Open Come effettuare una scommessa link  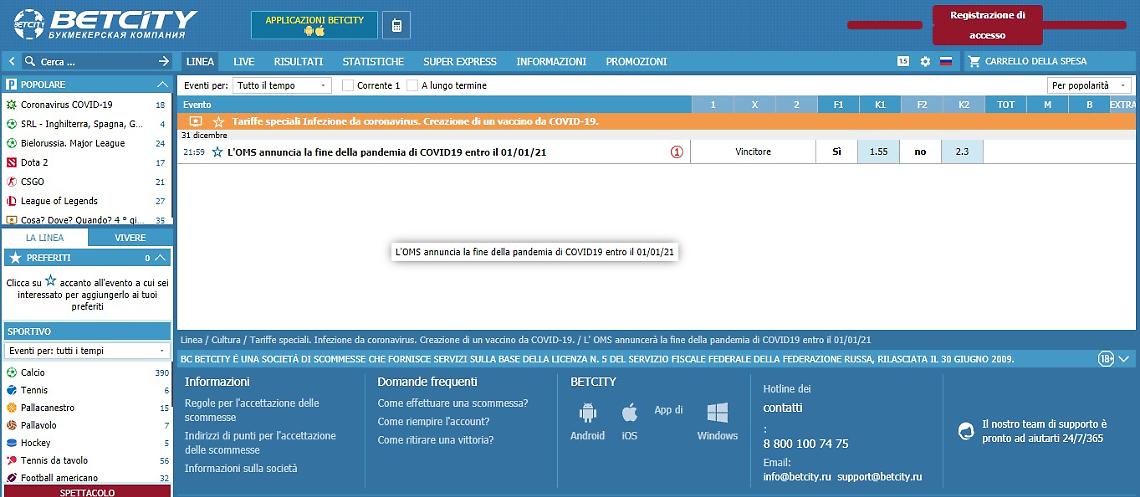click(x=453, y=403)
